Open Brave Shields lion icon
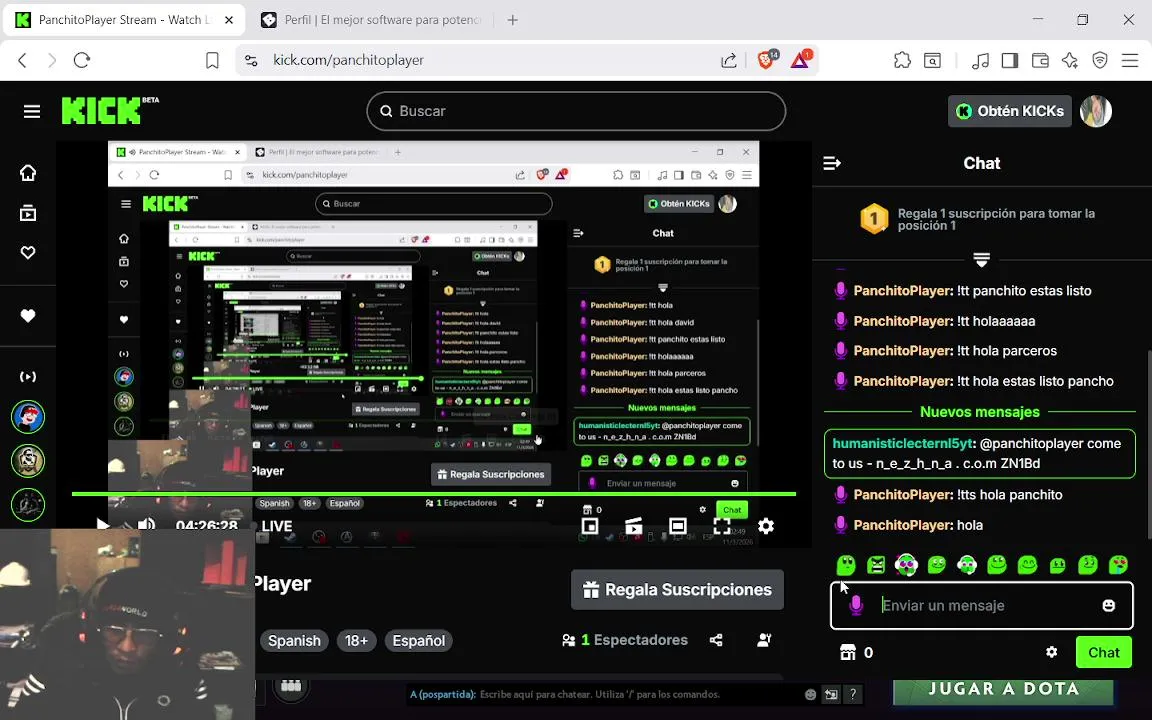 point(767,60)
